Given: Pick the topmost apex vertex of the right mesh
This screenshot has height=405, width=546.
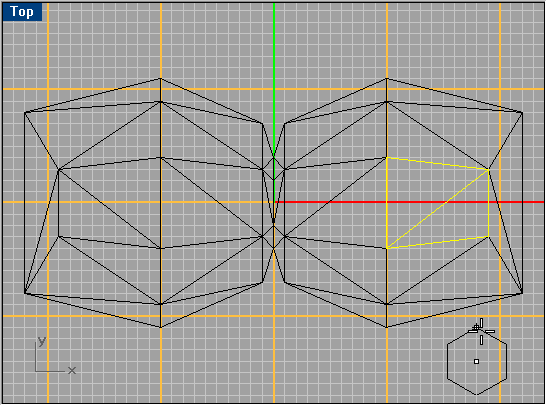Looking at the screenshot, I should 387,79.
